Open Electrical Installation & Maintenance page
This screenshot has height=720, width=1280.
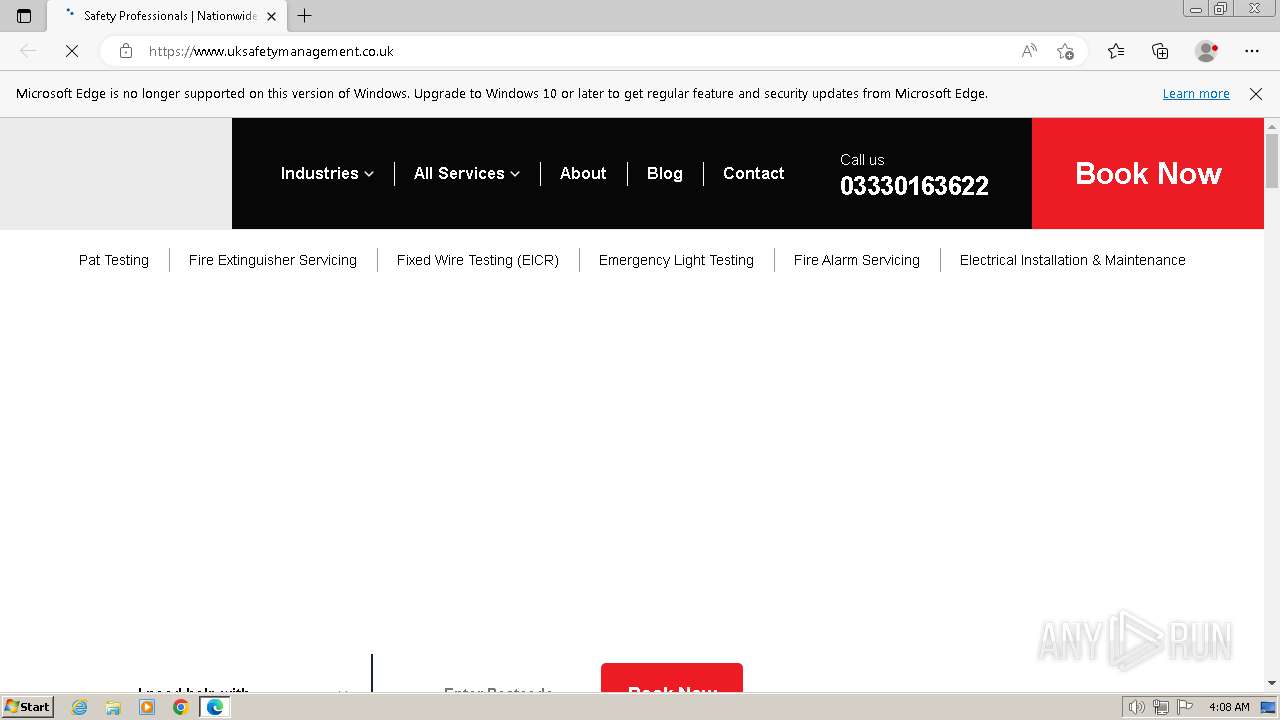pyautogui.click(x=1073, y=260)
